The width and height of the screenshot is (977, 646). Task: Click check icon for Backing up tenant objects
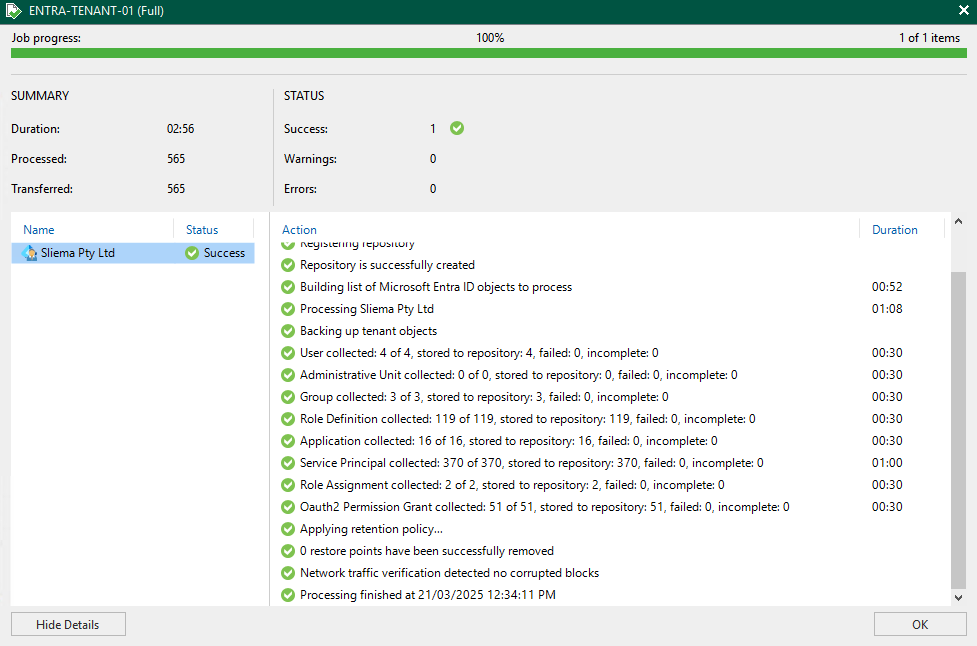pos(287,331)
